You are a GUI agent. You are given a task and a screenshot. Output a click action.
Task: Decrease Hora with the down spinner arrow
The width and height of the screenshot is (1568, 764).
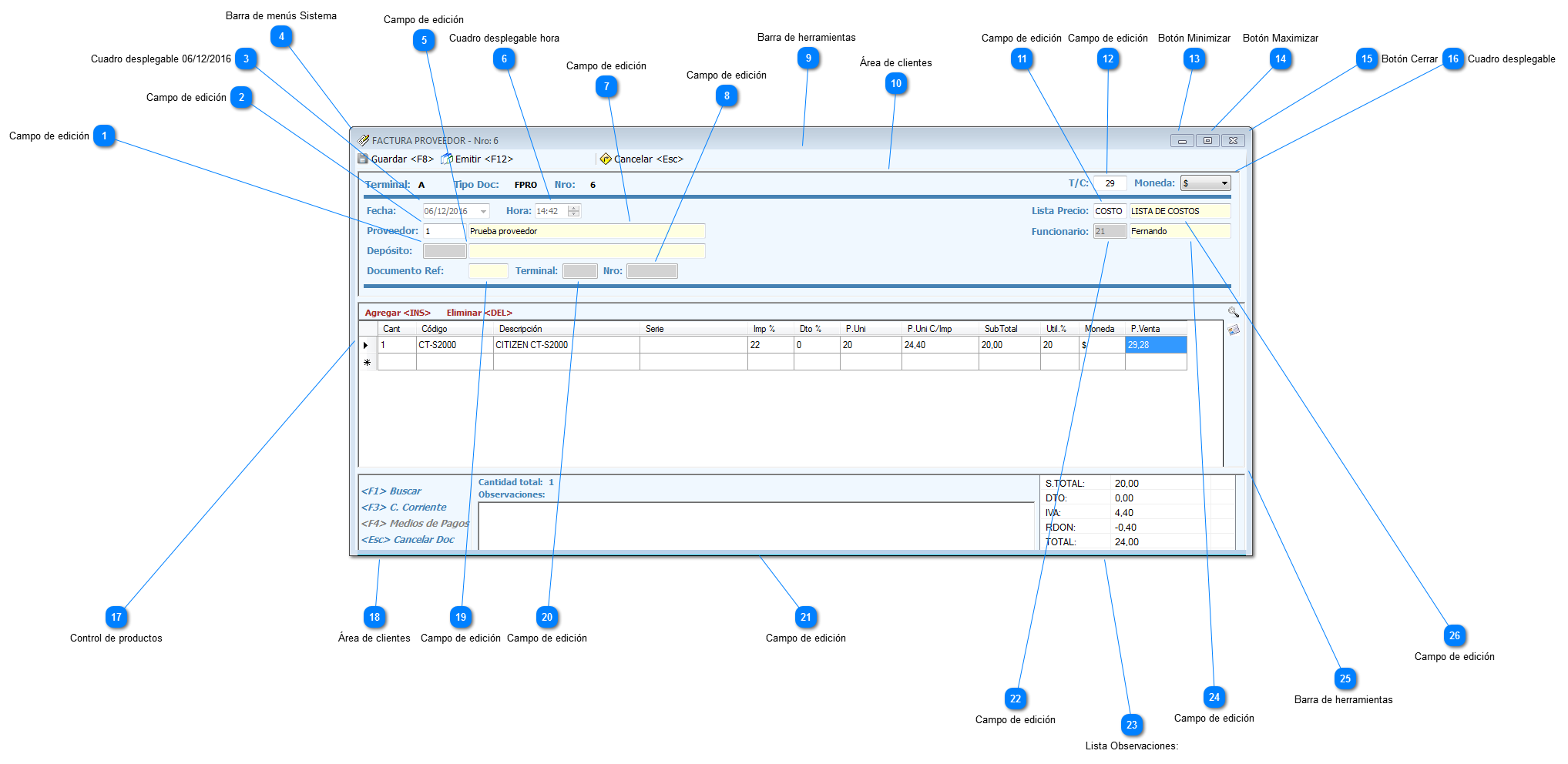(573, 214)
